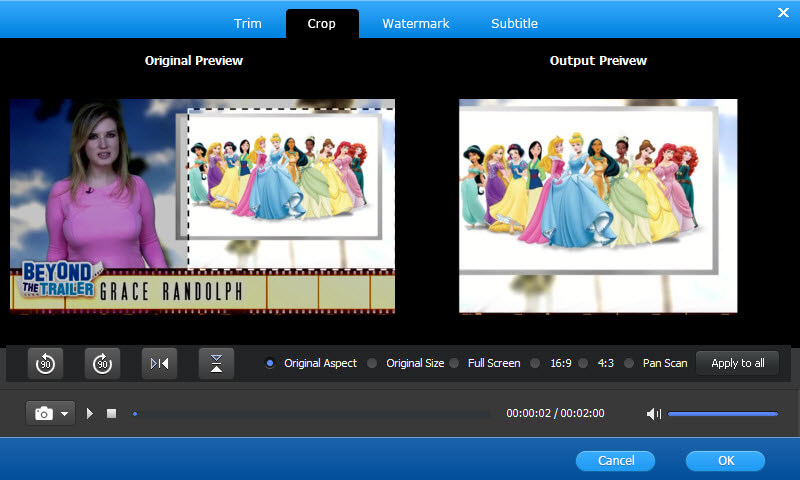Screen dimensions: 800x480
Task: Close the editing dialog
Action: [x=783, y=12]
